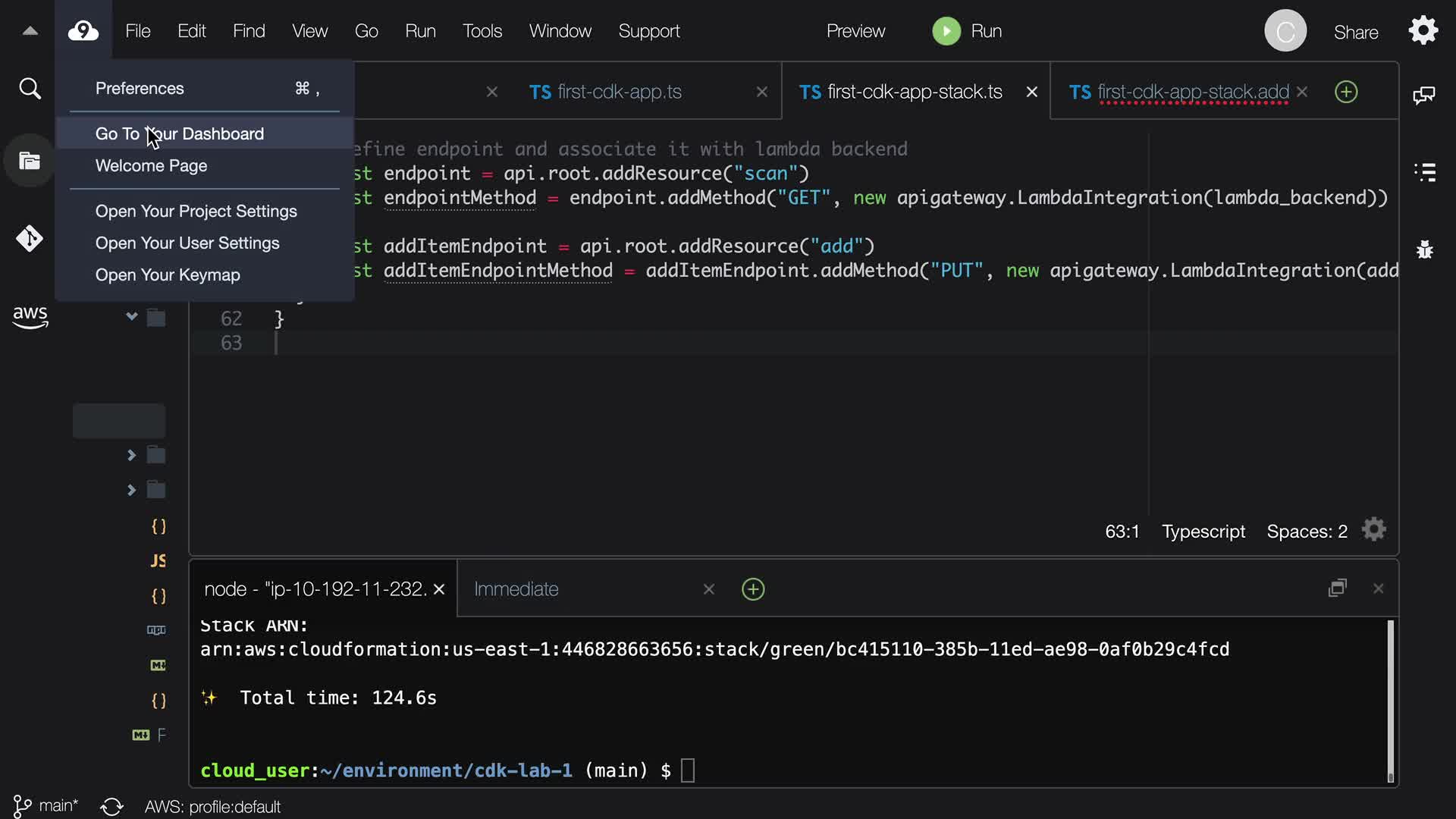Choose Open Your Keymap from the menu
1456x819 pixels.
tap(168, 275)
